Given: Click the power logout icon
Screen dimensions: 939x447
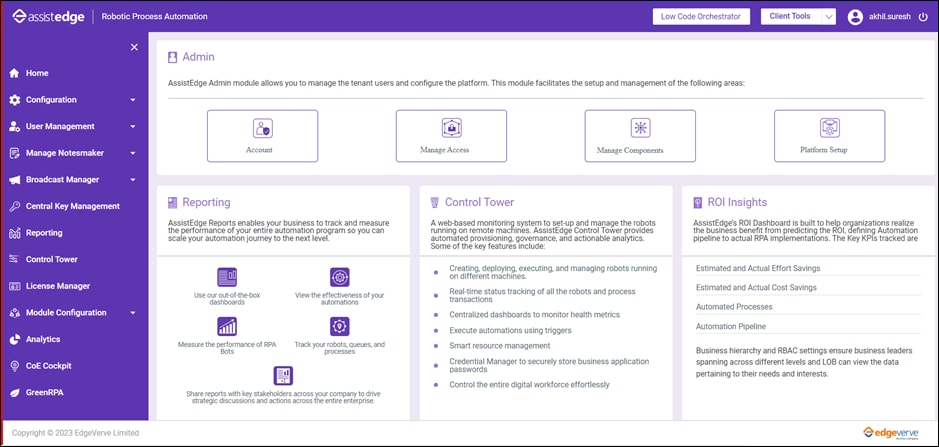Looking at the screenshot, I should [x=923, y=17].
